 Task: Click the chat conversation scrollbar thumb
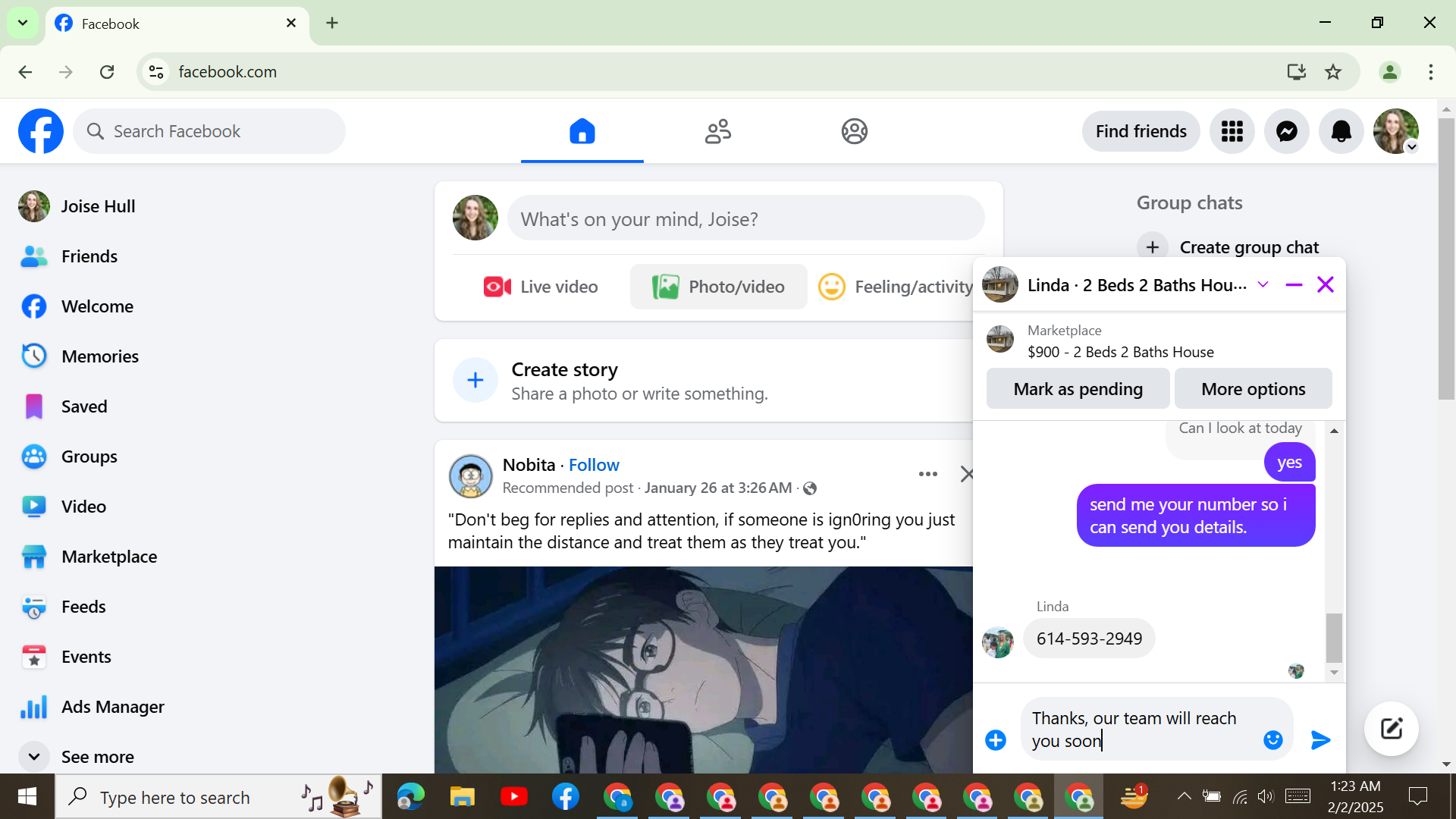click(1333, 637)
